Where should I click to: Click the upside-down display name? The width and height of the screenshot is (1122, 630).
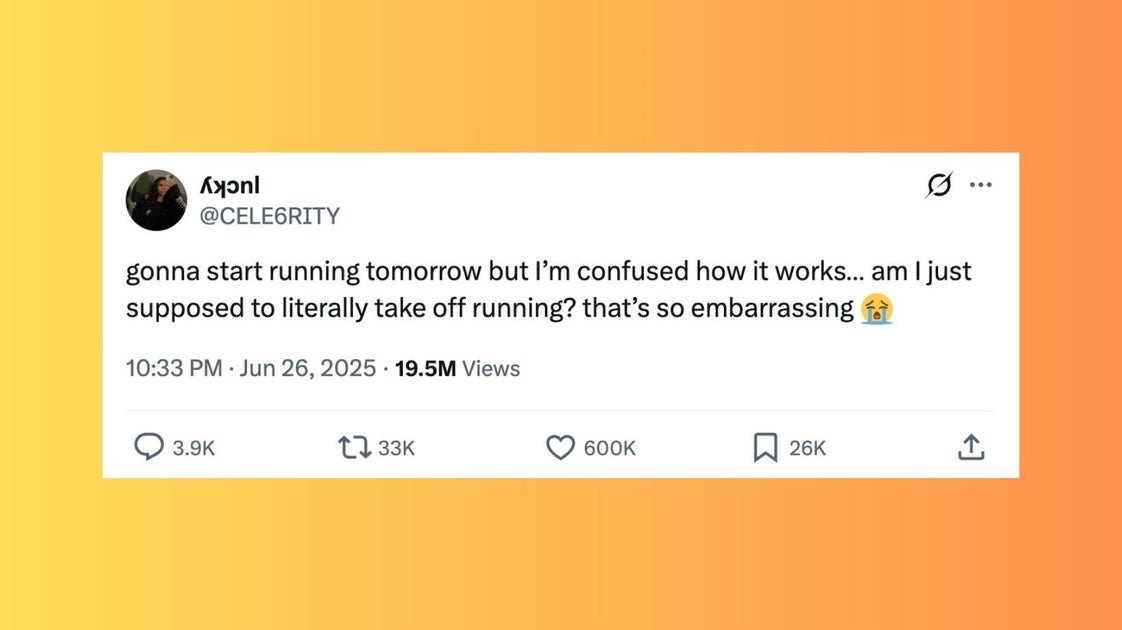coord(231,185)
